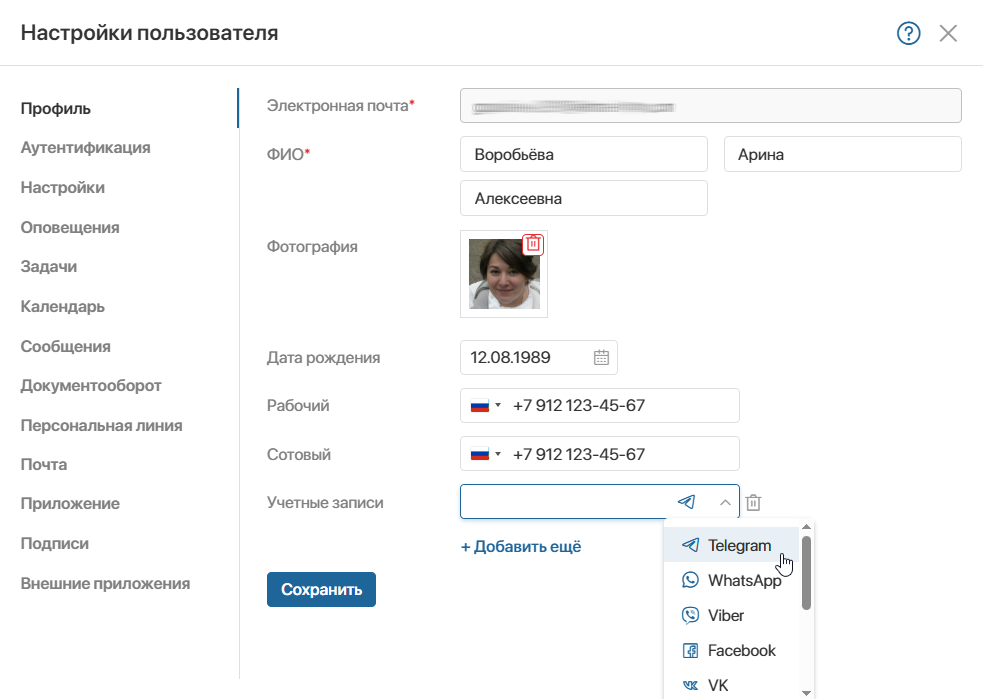Open Задачи section

coord(49,266)
